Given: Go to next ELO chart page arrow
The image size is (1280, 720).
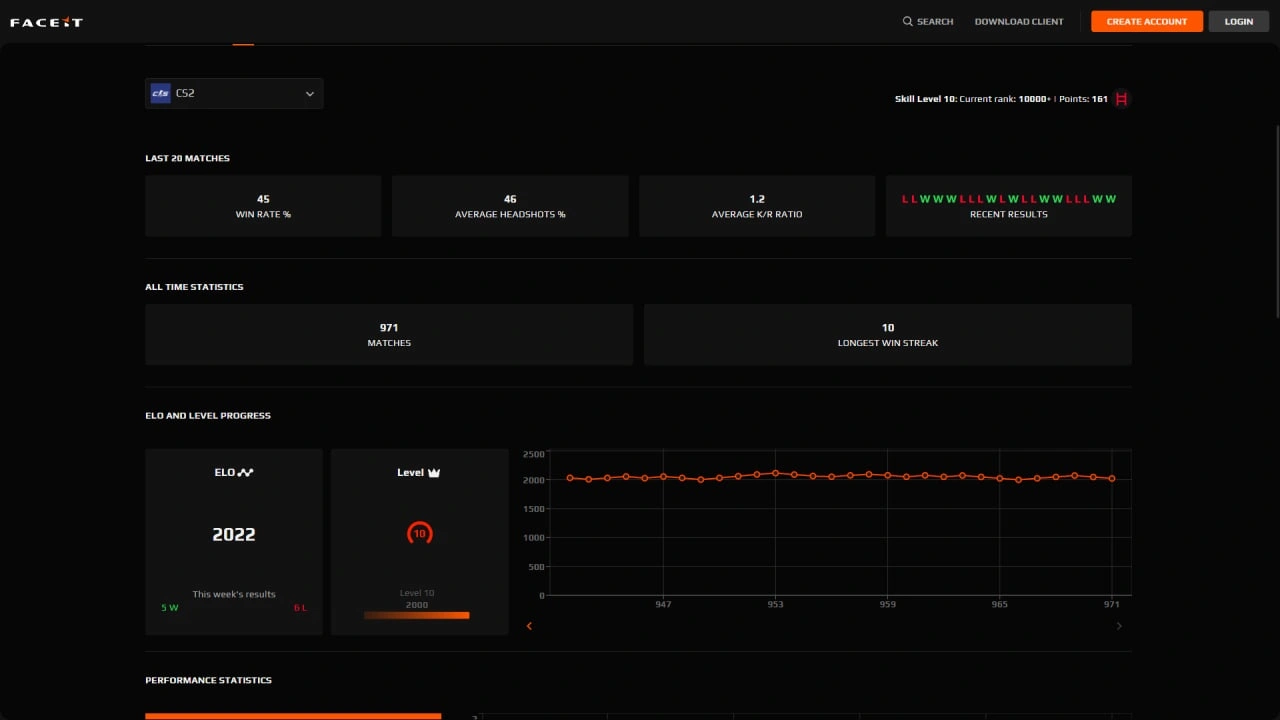Looking at the screenshot, I should tap(1118, 626).
